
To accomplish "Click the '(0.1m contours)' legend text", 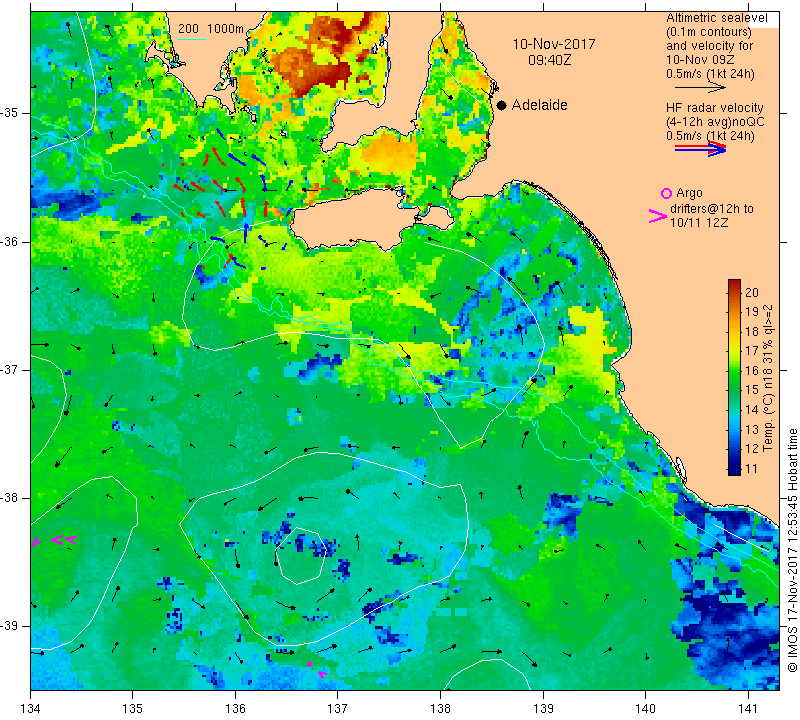I will point(708,32).
